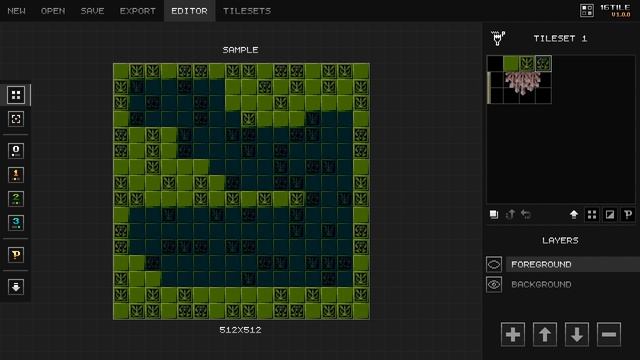This screenshot has height=360, width=640.
Task: Select the Background layer
Action: [x=573, y=284]
